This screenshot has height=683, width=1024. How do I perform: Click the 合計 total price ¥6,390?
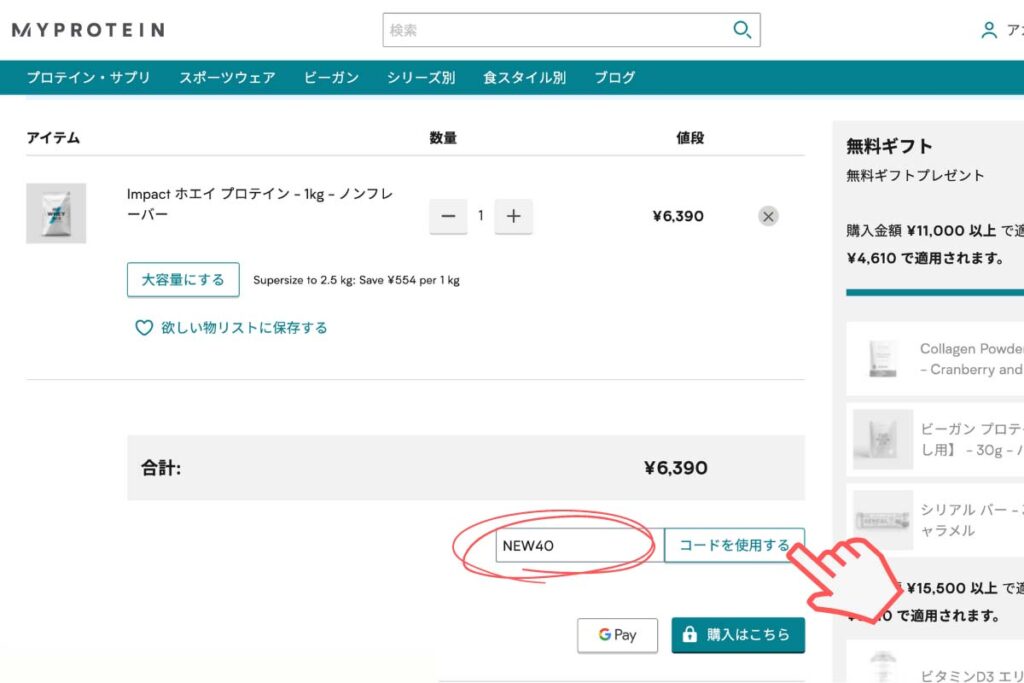coord(675,468)
